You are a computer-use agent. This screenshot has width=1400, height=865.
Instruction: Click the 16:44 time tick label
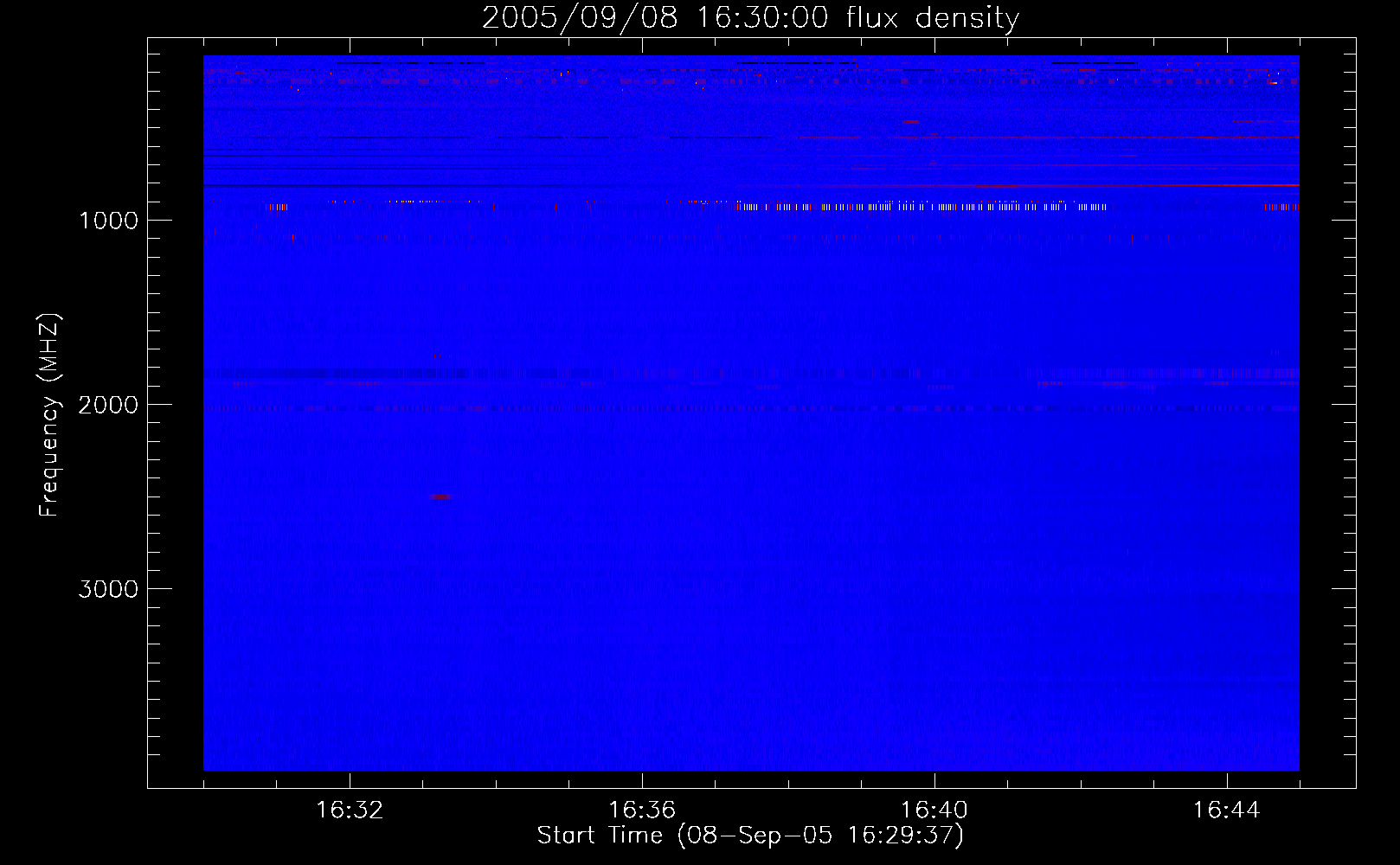tap(1227, 811)
